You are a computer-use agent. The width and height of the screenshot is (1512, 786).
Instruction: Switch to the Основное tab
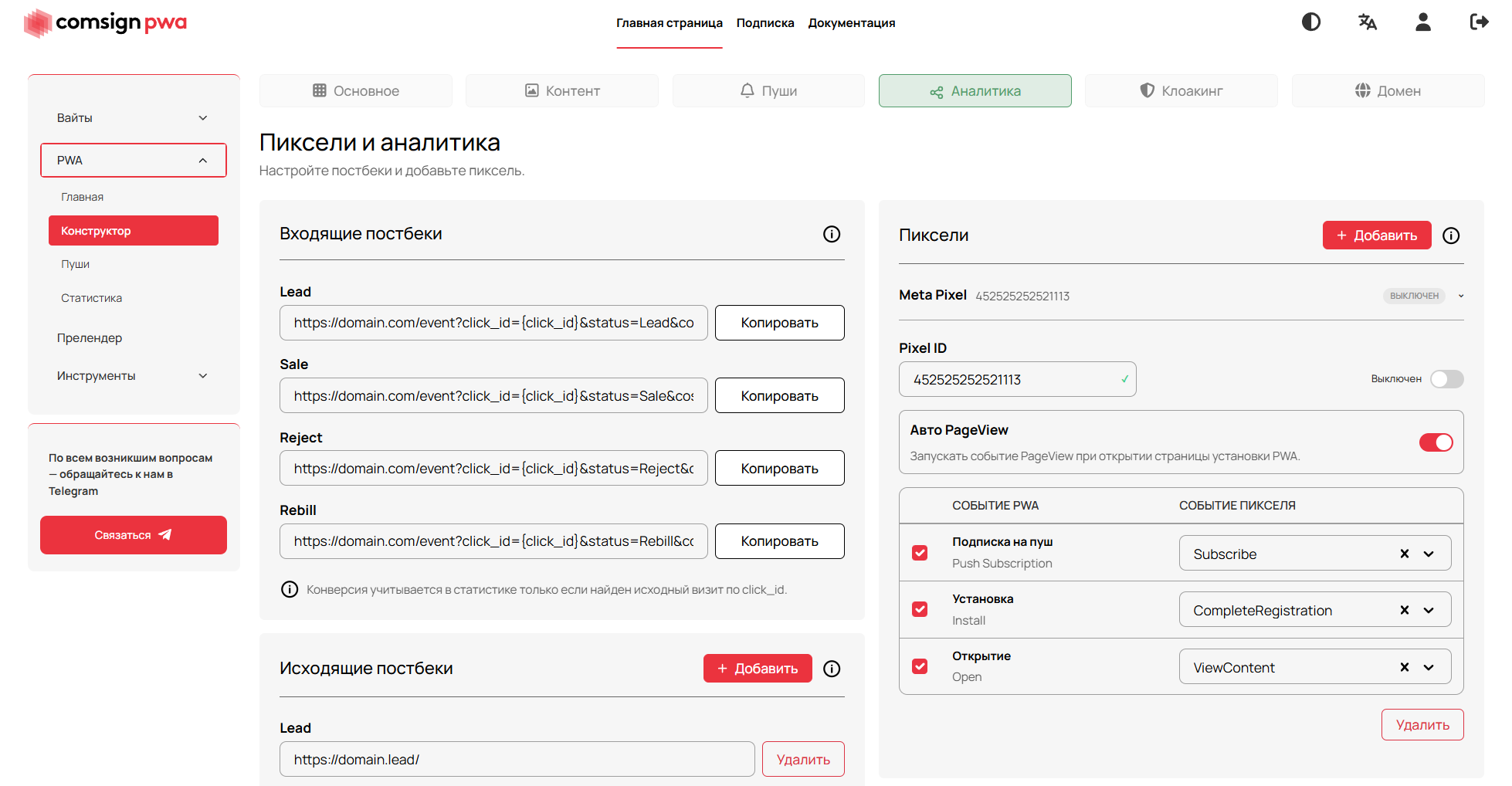[x=356, y=90]
